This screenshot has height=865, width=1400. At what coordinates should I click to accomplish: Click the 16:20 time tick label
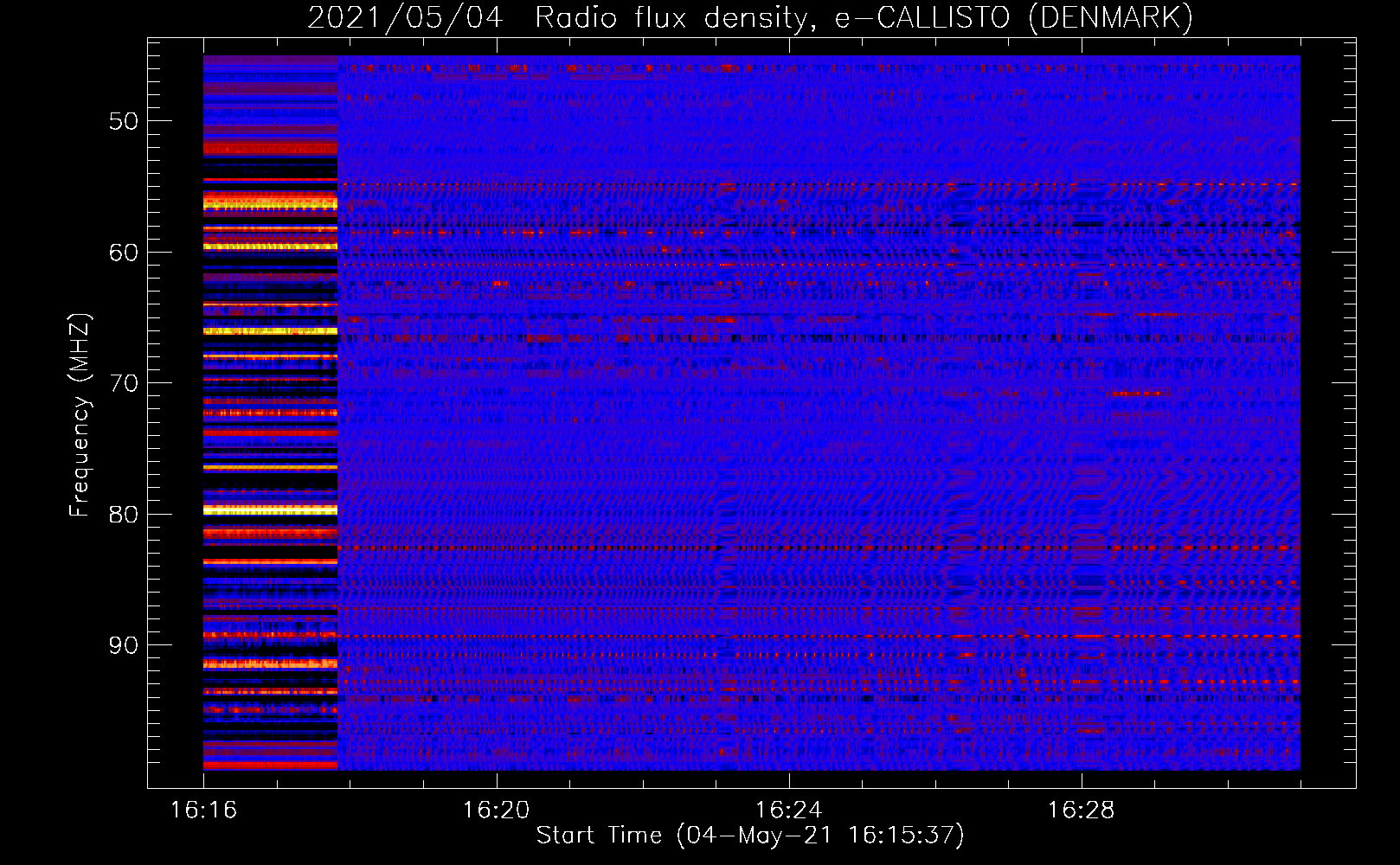tap(496, 811)
